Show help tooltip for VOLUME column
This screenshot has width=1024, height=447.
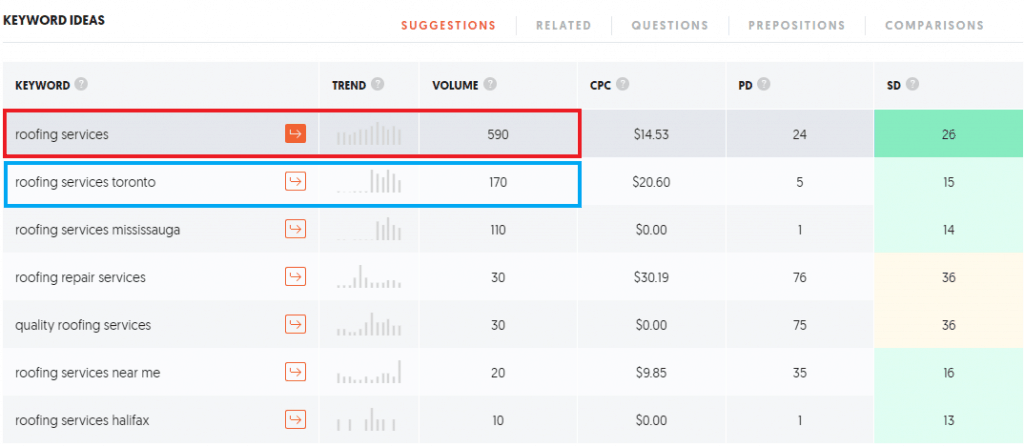point(490,84)
